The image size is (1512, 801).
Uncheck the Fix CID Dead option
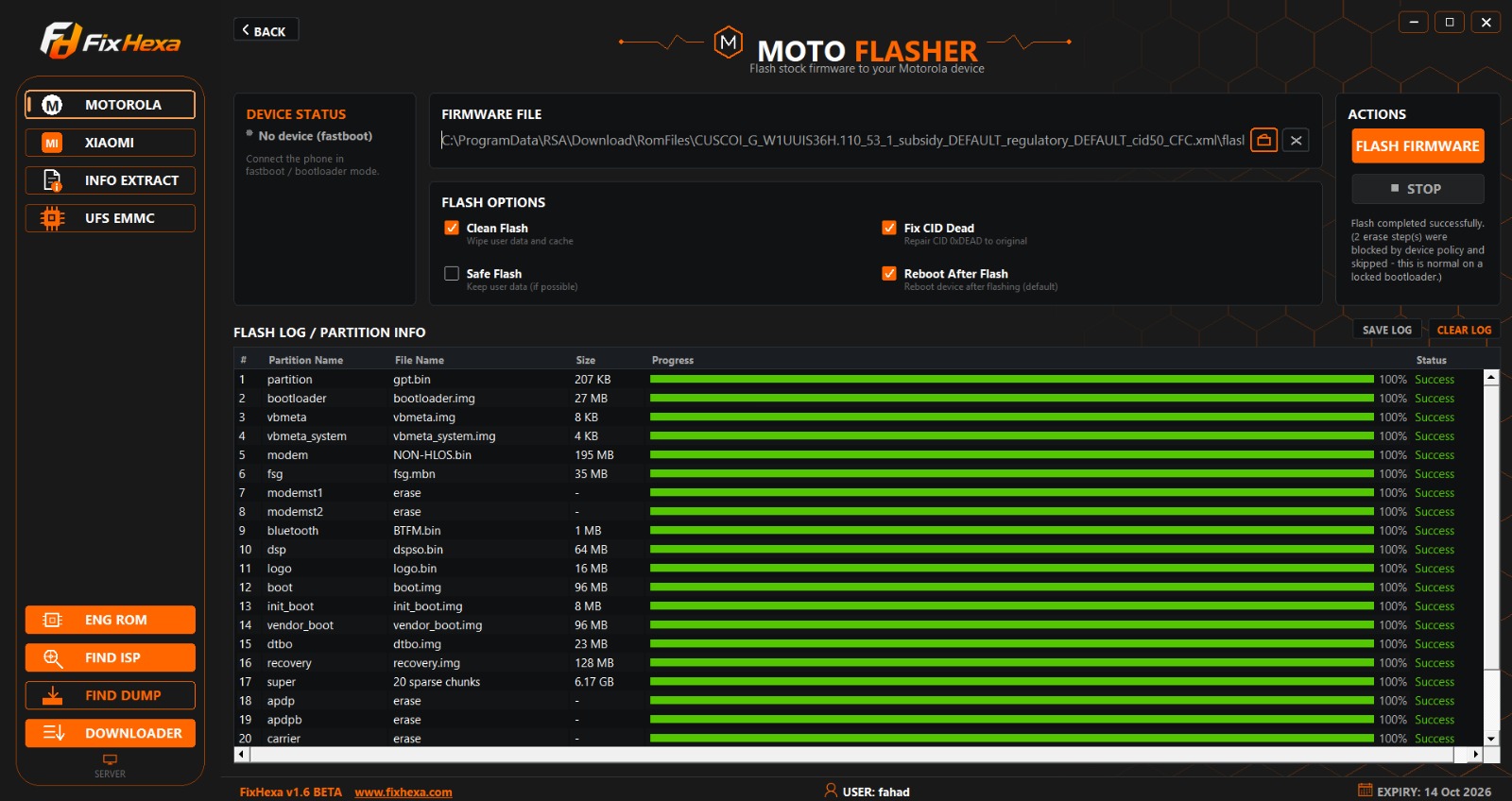point(889,228)
